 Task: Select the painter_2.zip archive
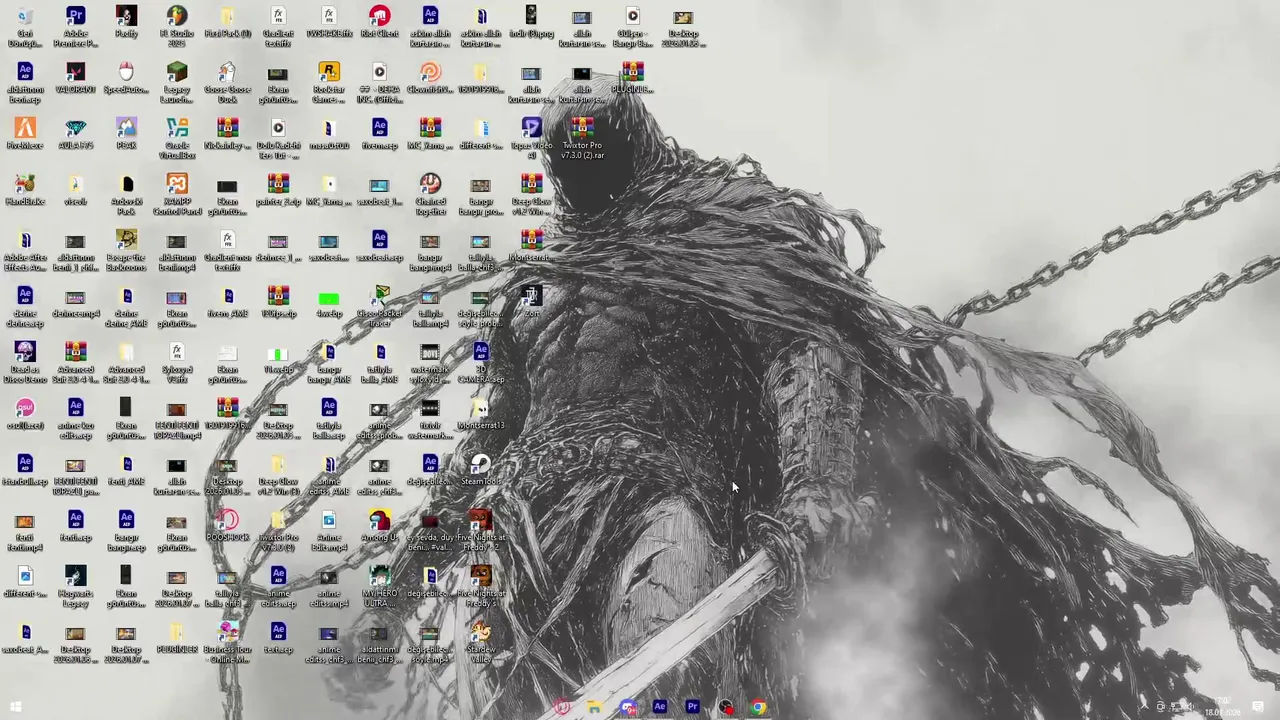pyautogui.click(x=278, y=190)
